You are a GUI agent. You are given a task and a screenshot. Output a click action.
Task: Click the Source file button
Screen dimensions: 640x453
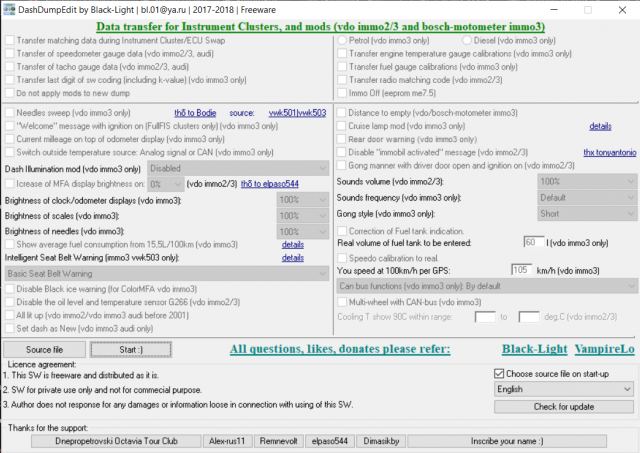(x=44, y=350)
